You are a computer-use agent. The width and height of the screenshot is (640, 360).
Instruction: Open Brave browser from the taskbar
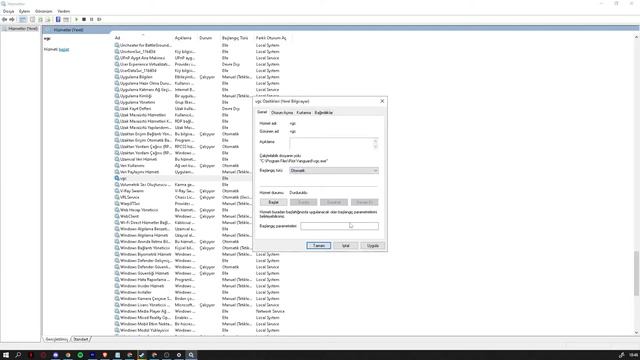coord(105,355)
